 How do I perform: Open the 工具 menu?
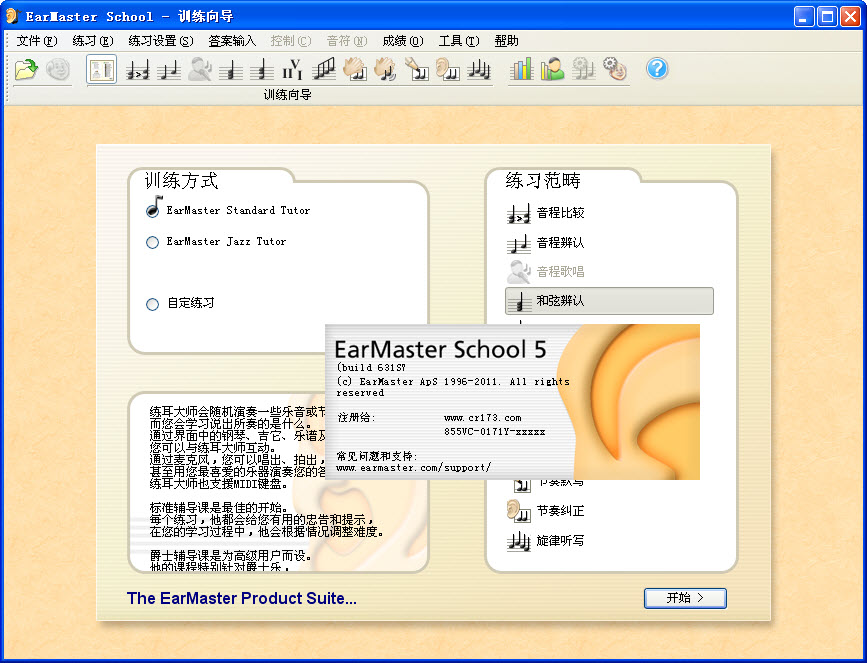coord(458,41)
